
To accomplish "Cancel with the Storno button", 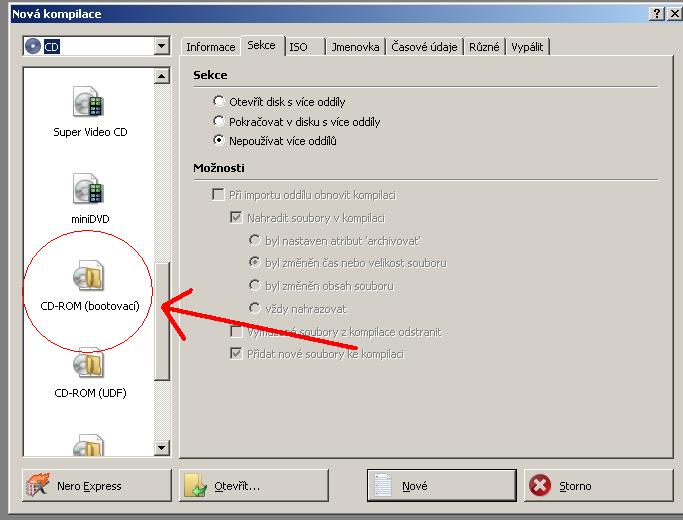I will (x=598, y=485).
